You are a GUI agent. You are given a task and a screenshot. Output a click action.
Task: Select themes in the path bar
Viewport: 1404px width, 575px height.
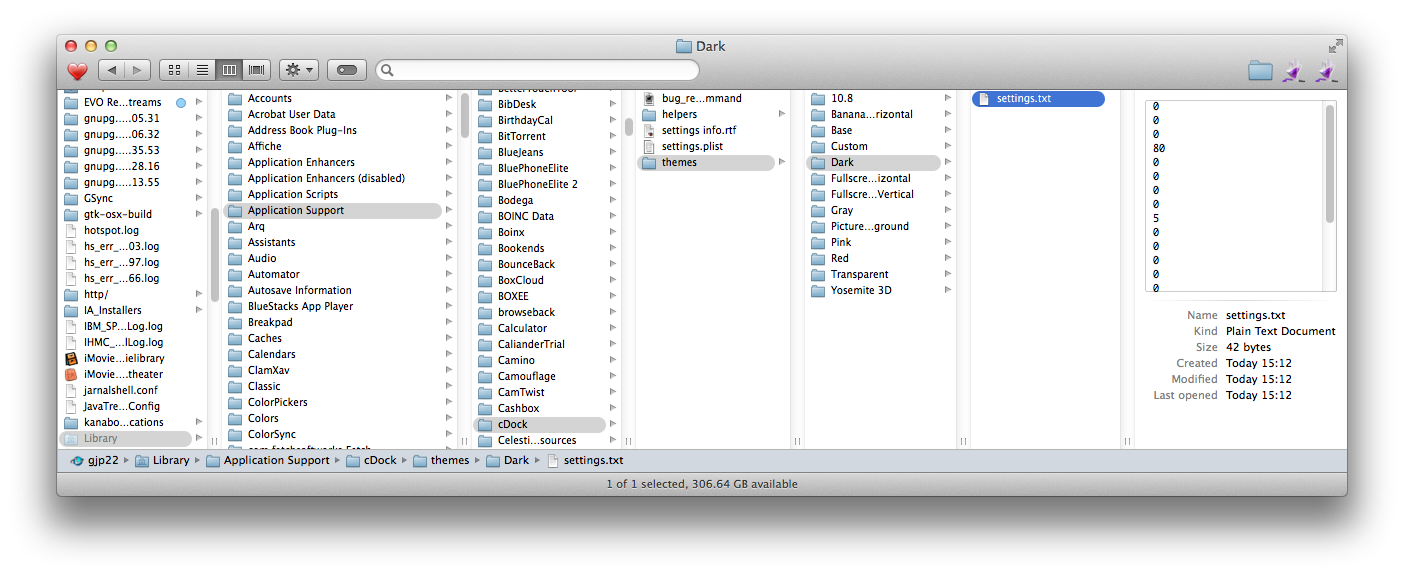(440, 461)
